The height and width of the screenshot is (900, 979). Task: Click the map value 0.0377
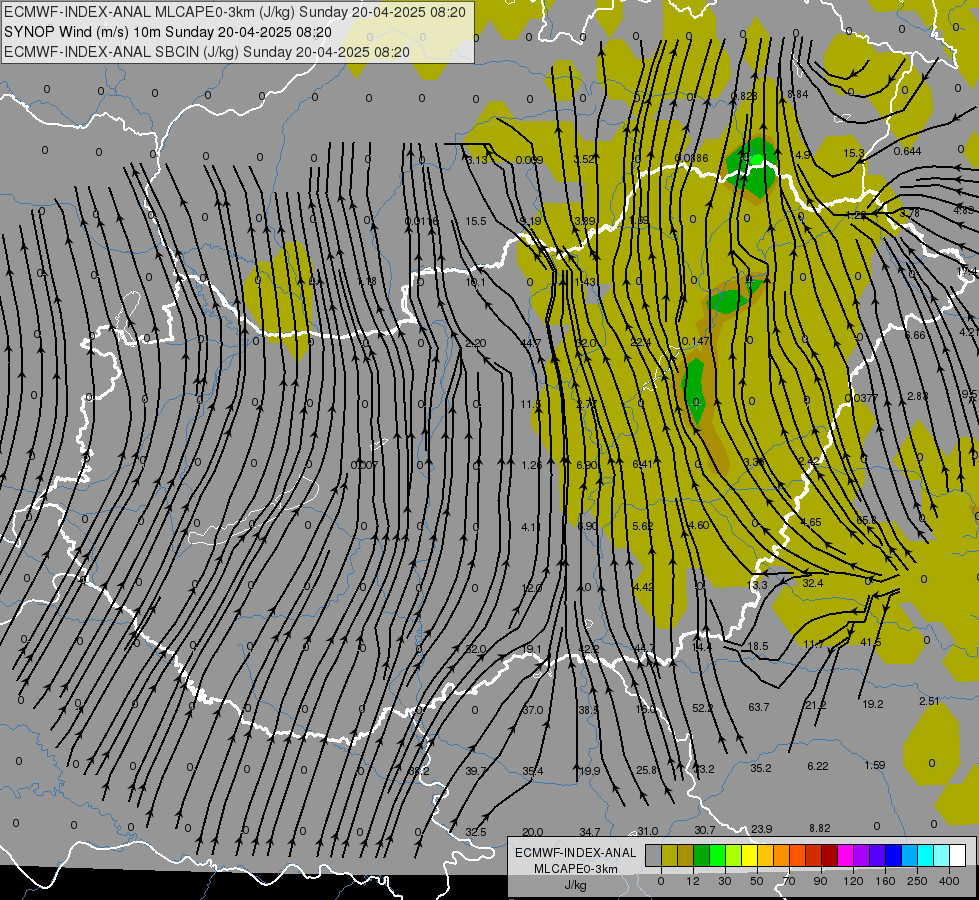[x=861, y=398]
